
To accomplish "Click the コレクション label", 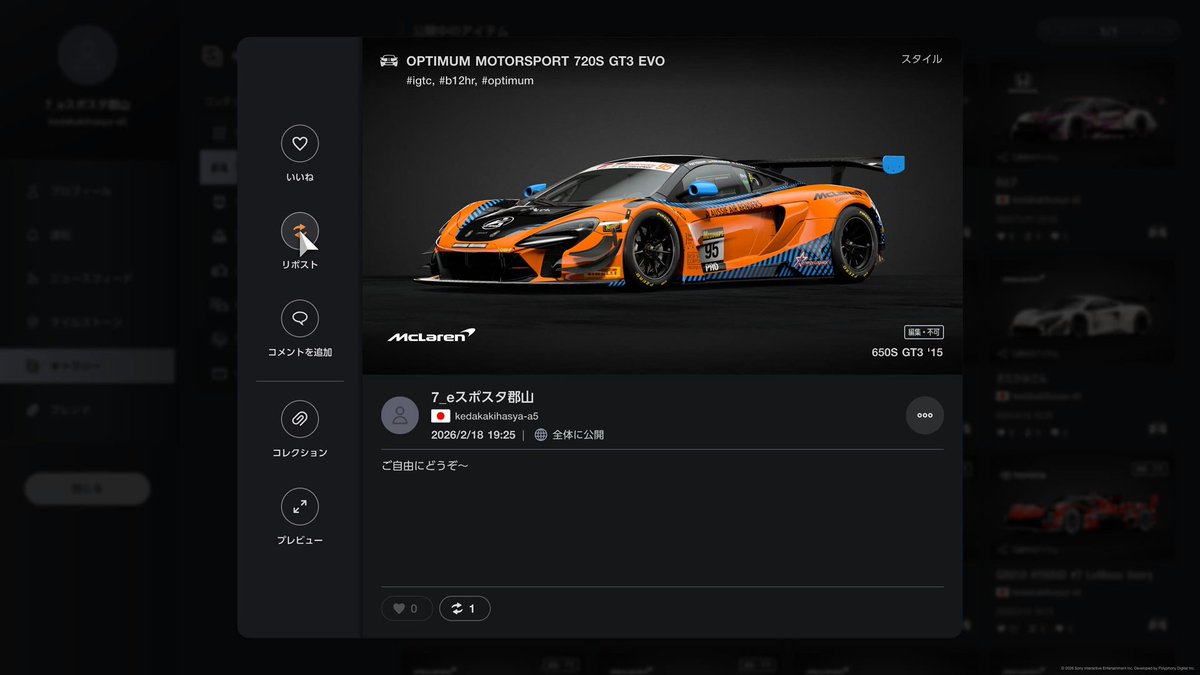I will pos(300,453).
